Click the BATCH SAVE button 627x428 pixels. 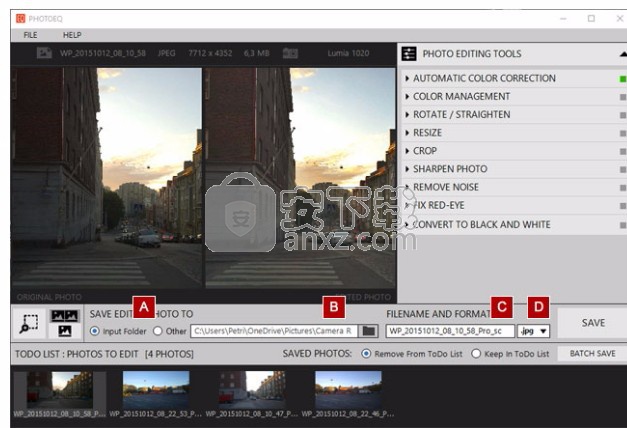click(x=592, y=354)
